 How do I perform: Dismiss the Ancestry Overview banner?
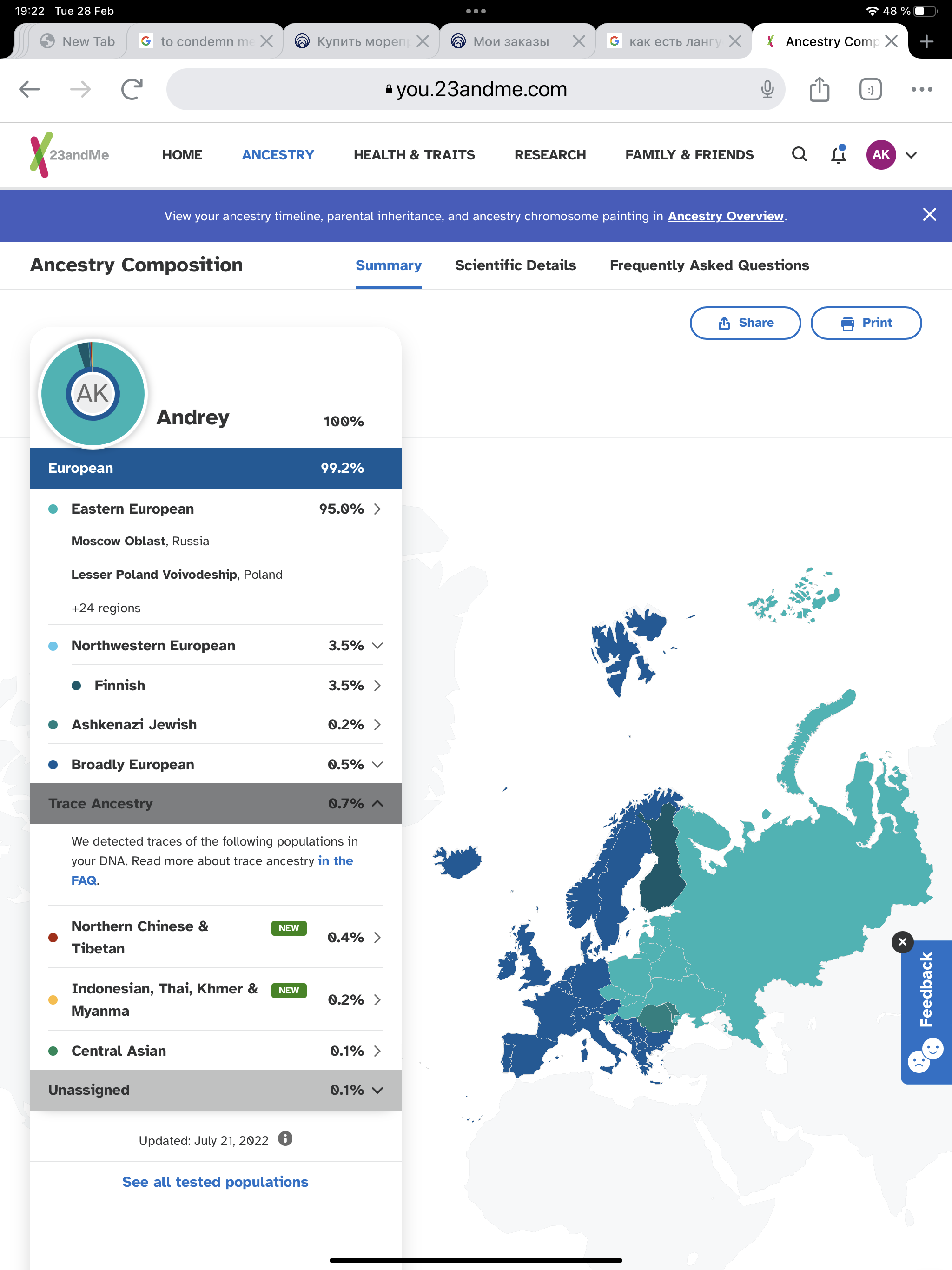click(x=929, y=215)
